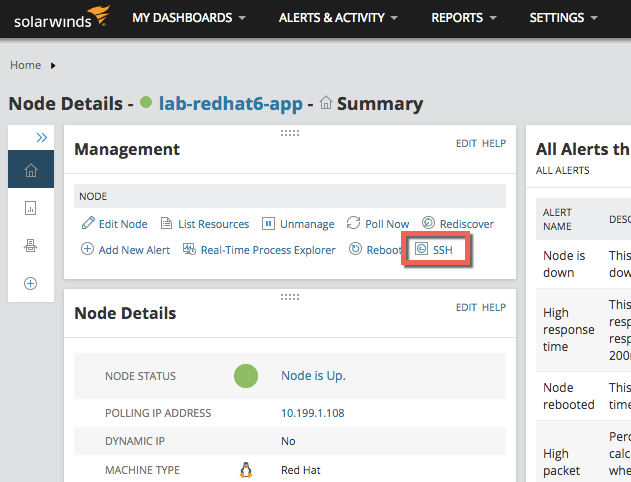Viewport: 631px width, 482px height.
Task: Open the chart view sidebar icon
Action: pyautogui.click(x=31, y=208)
